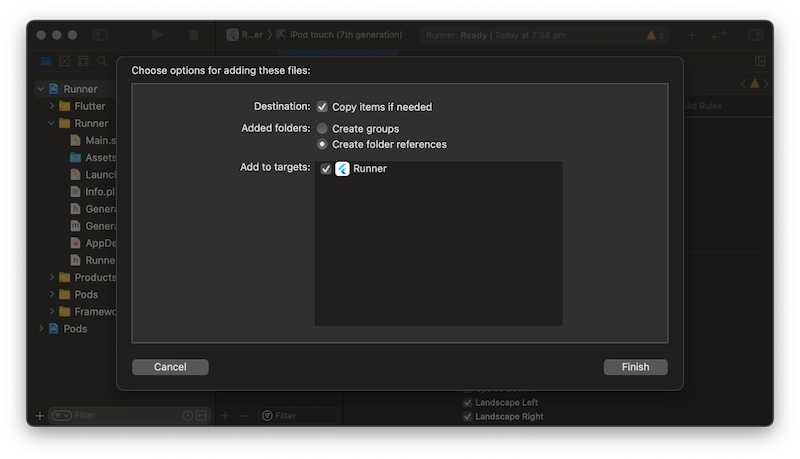
Task: Collapse the top-level Runner project
Action: pyautogui.click(x=41, y=89)
